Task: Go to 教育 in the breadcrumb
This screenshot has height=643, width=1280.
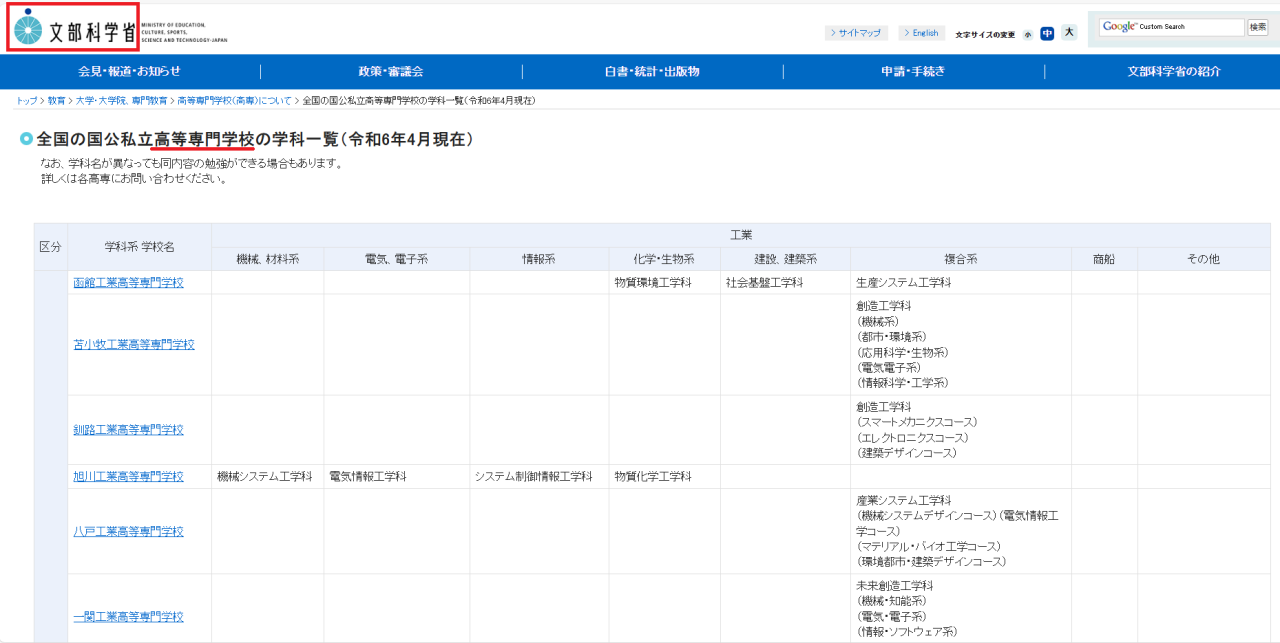Action: (57, 101)
